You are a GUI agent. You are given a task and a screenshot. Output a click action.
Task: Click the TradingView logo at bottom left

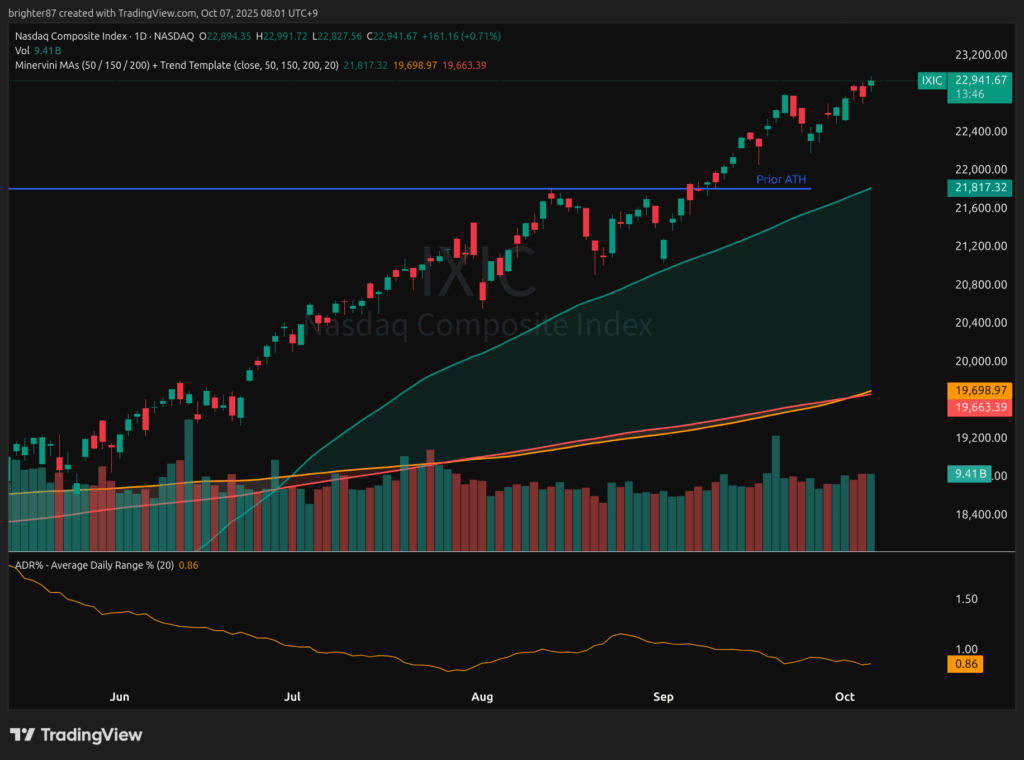[76, 735]
